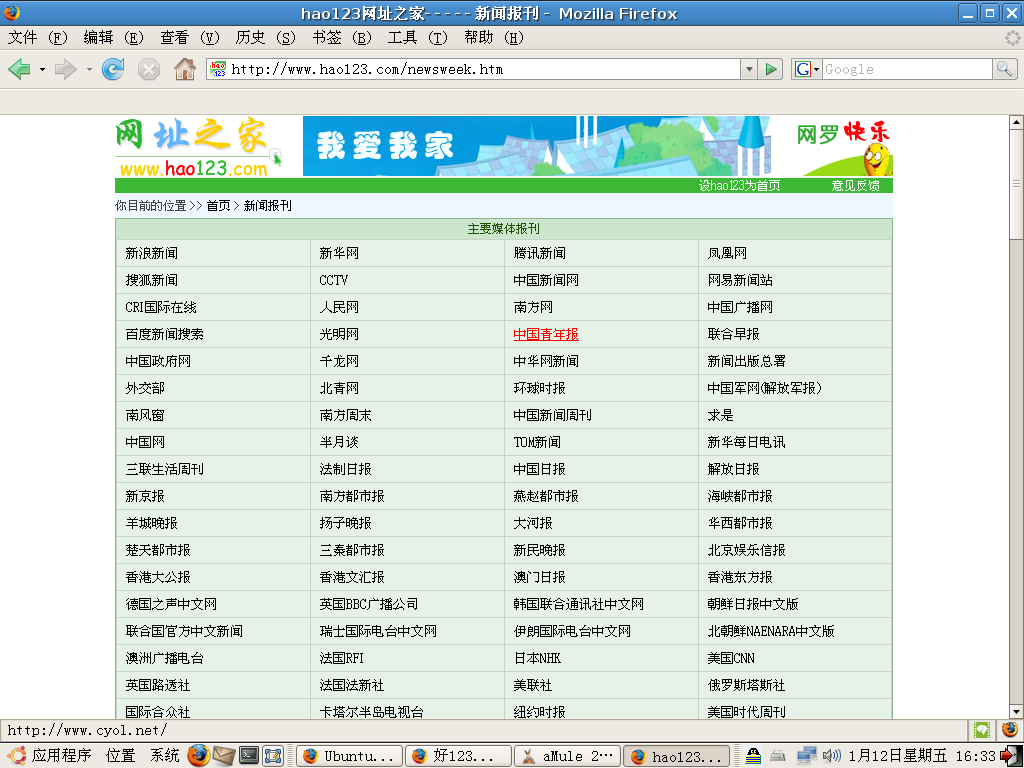Image resolution: width=1024 pixels, height=768 pixels.
Task: Click the hao123... taskbar window button
Action: (677, 756)
